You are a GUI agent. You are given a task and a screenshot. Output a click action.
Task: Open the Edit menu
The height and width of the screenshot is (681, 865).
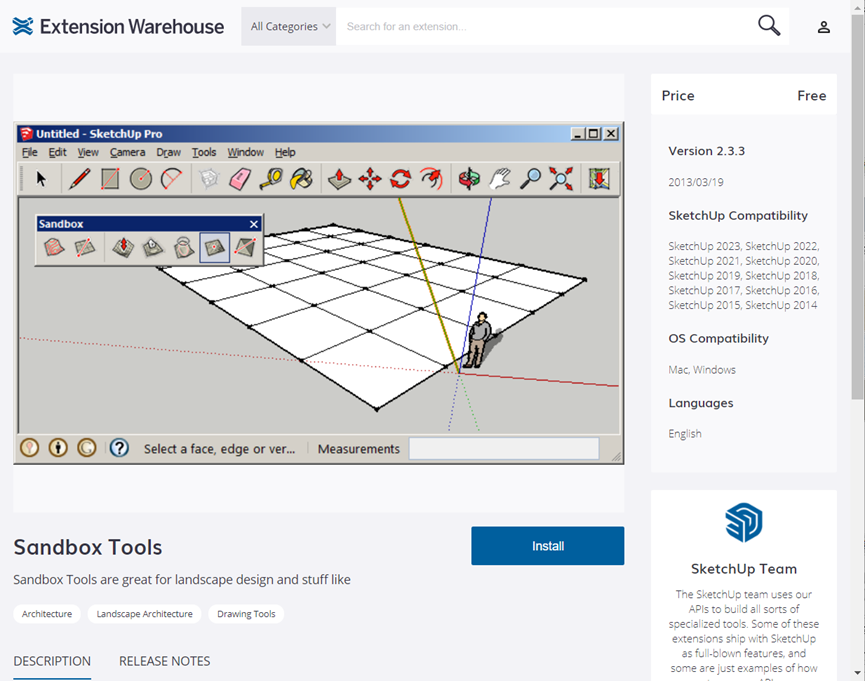pyautogui.click(x=57, y=152)
